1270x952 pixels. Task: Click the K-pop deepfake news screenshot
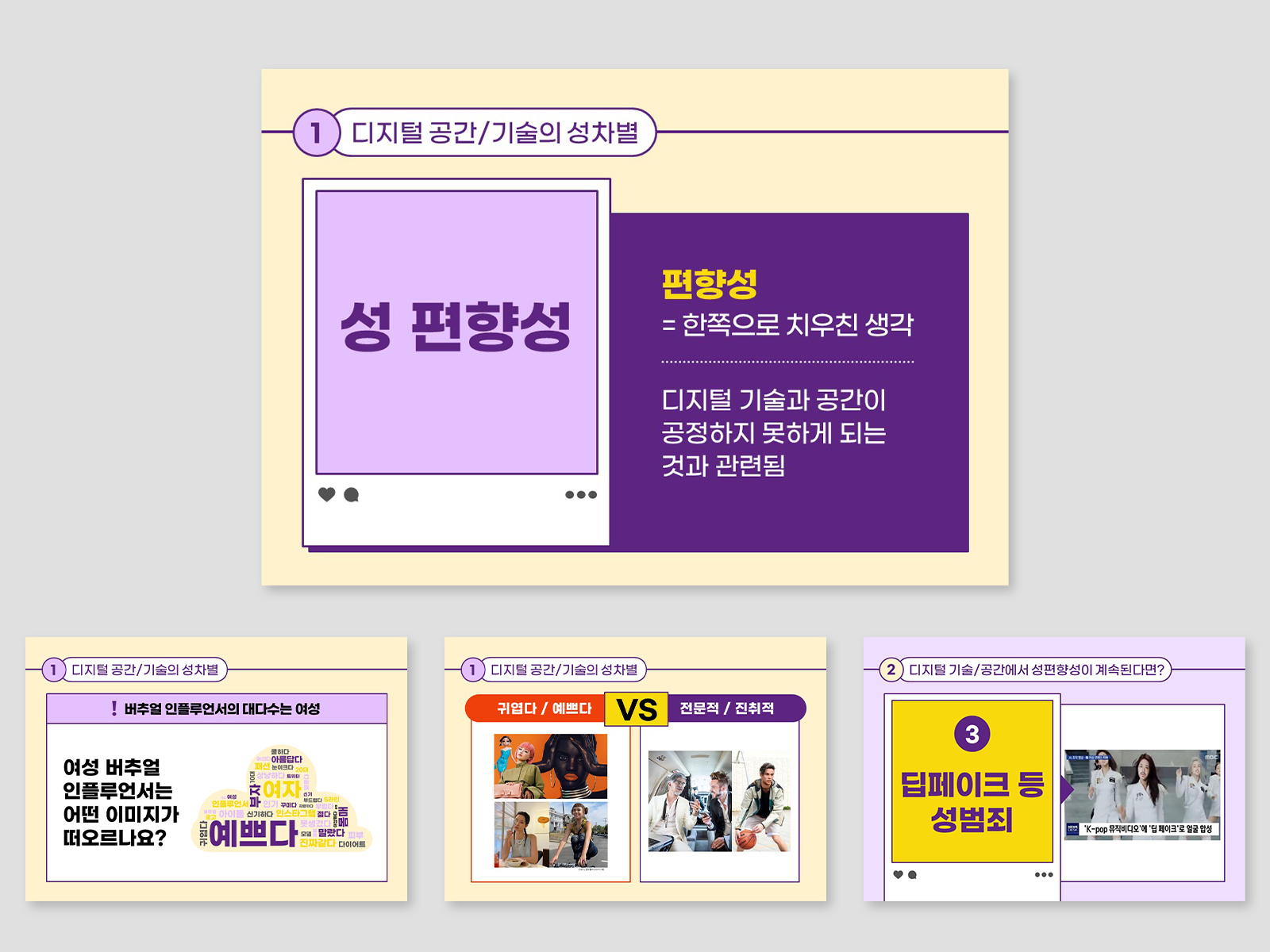click(x=1142, y=793)
